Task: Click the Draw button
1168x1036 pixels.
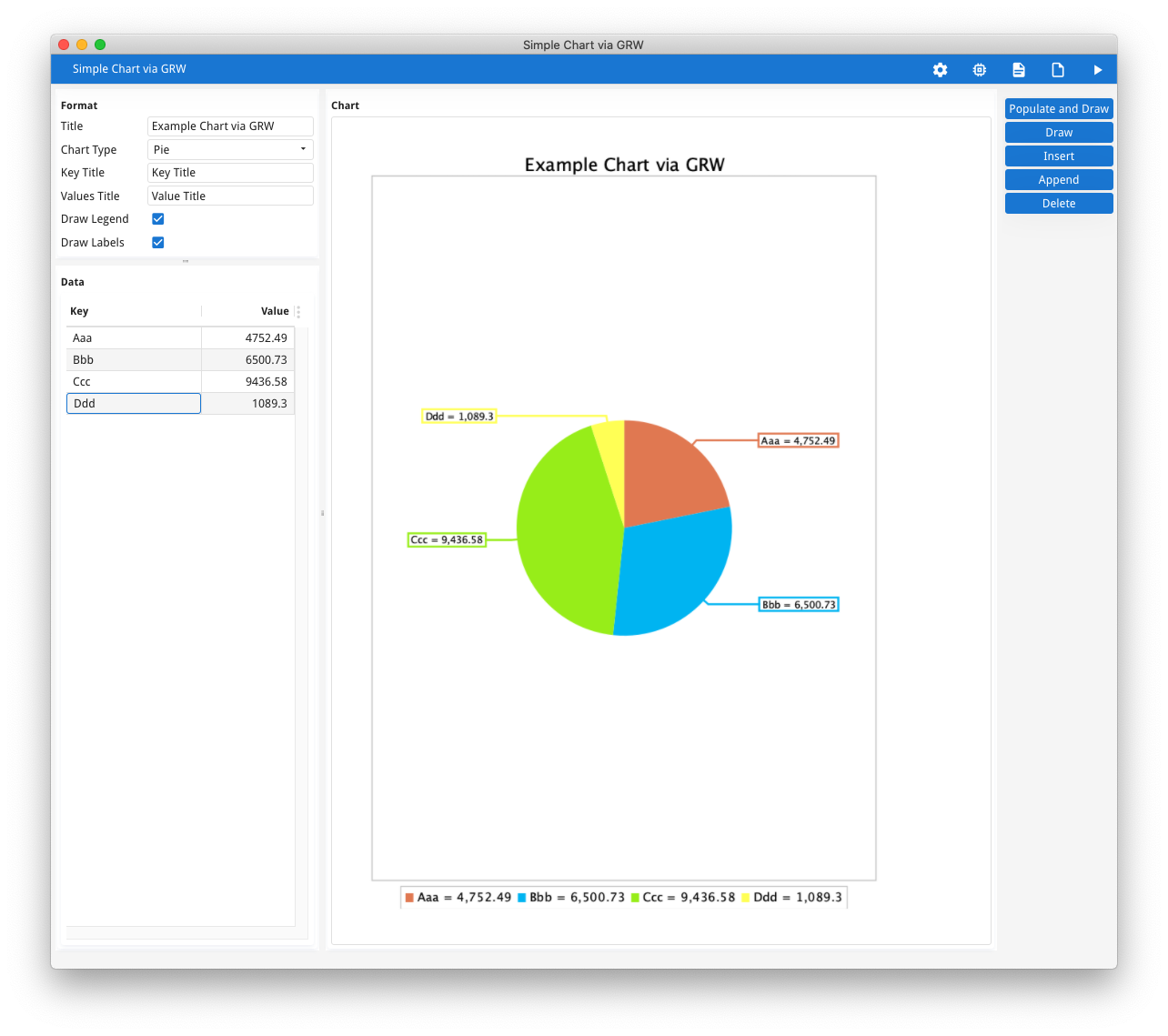Action: point(1058,132)
